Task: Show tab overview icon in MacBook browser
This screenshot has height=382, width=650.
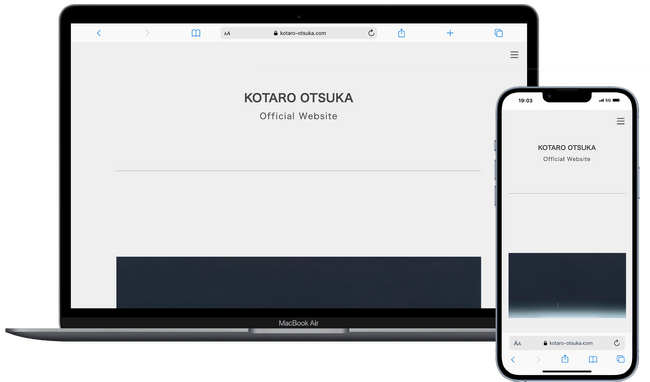Action: (x=499, y=33)
